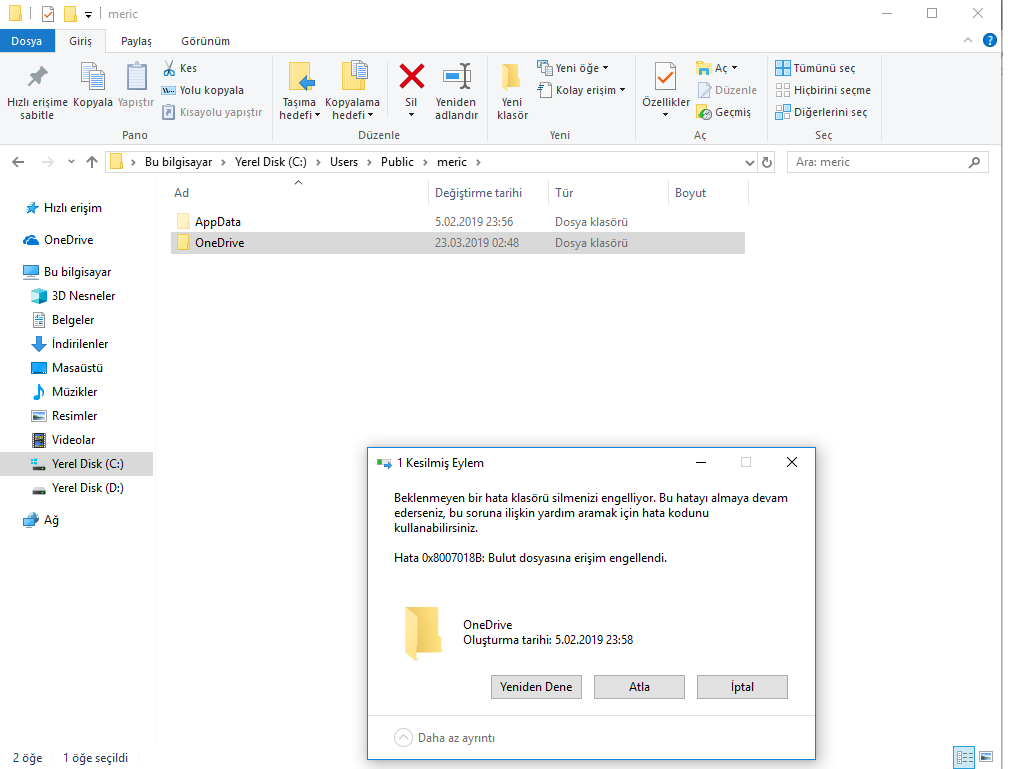The width and height of the screenshot is (1011, 769).
Task: Select the AppData folder row
Action: 458,222
